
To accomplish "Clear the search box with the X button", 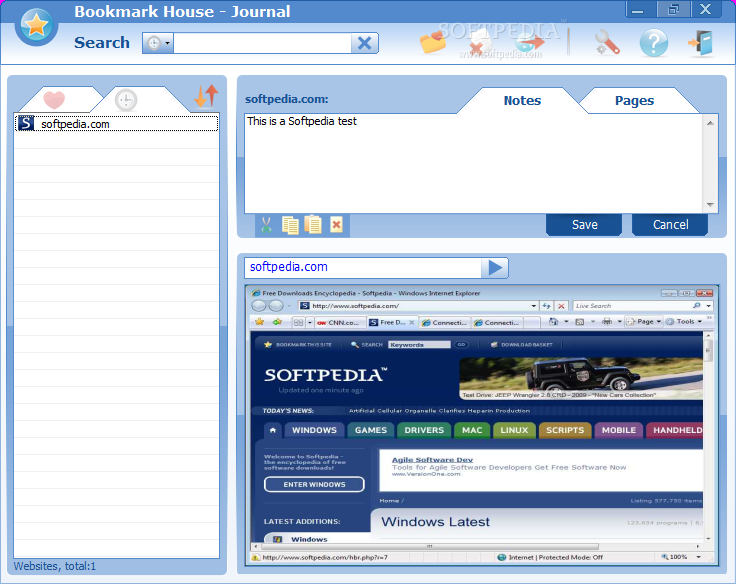I will click(364, 43).
